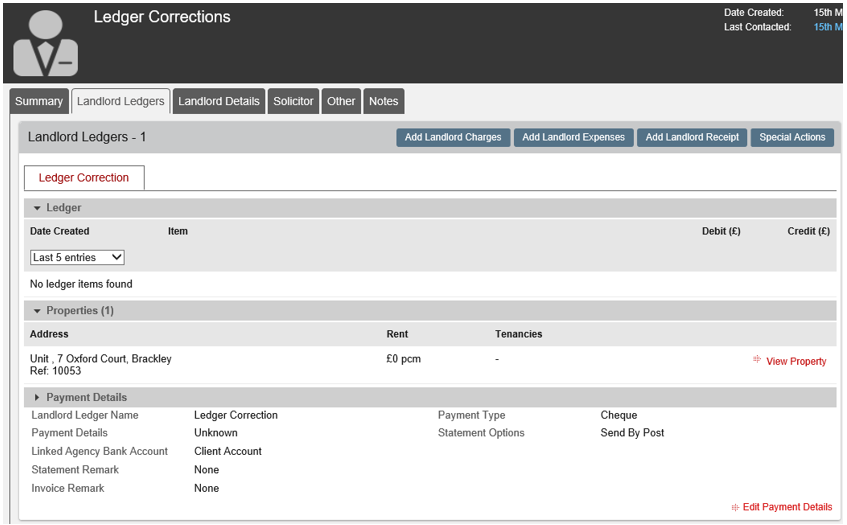This screenshot has height=525, width=847.
Task: Click the Last Contacted date link
Action: (x=828, y=27)
